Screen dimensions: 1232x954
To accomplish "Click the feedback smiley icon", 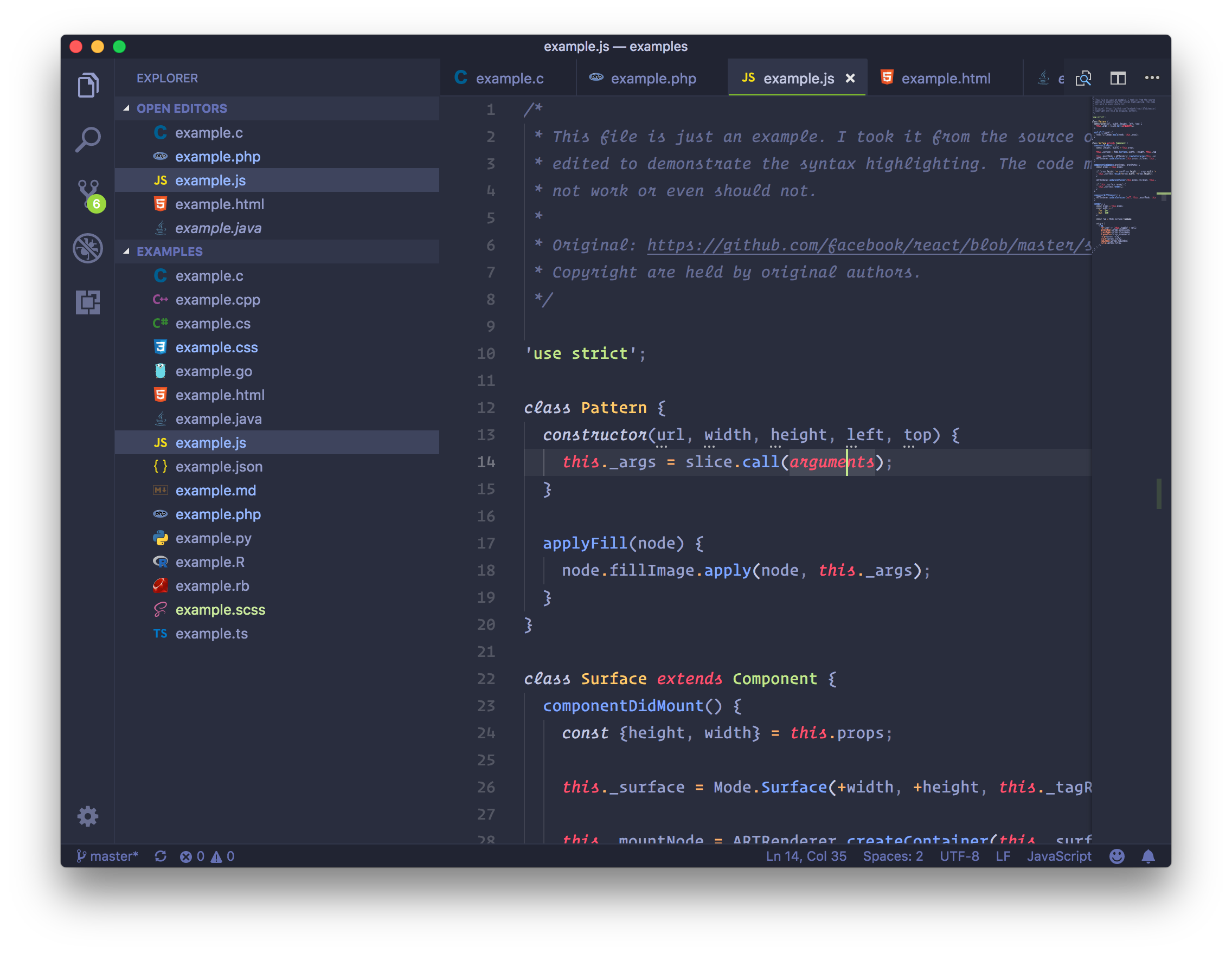I will click(1116, 856).
